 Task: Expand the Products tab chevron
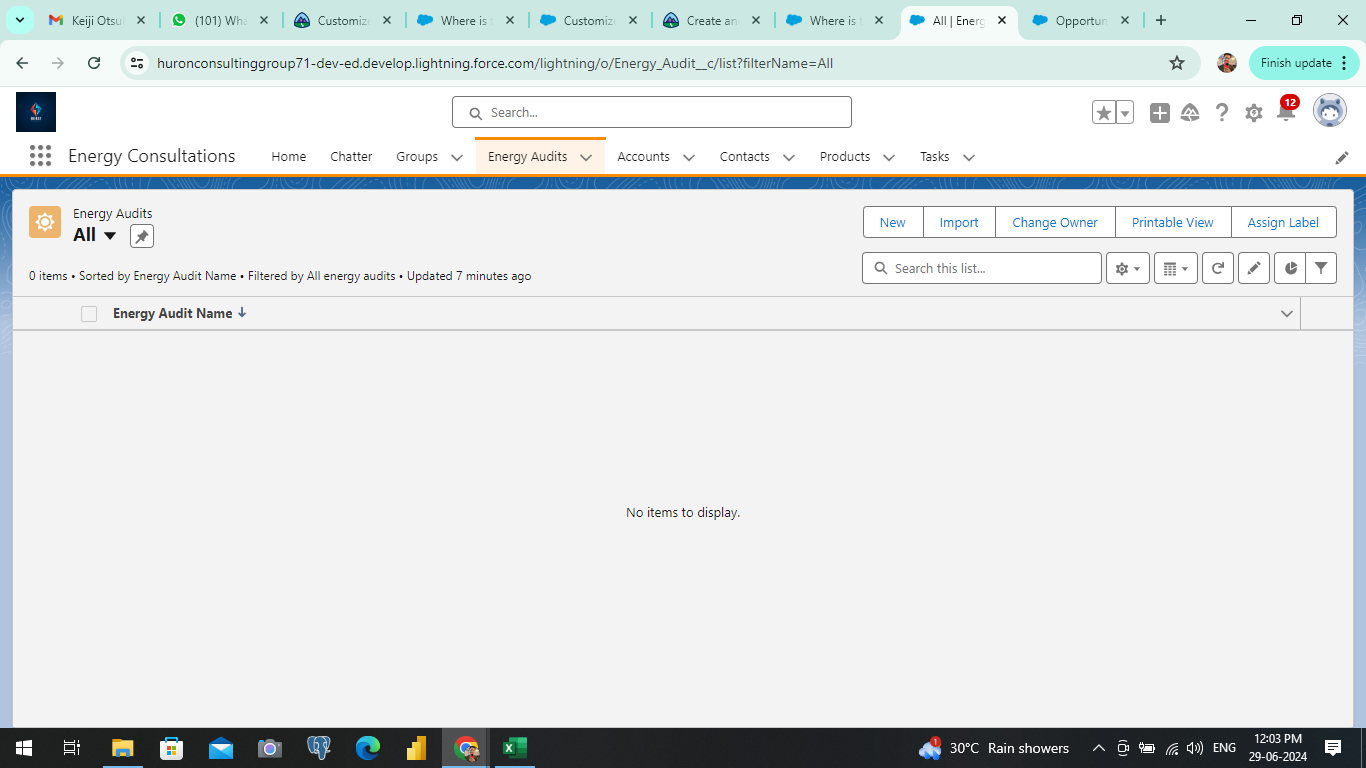tap(889, 157)
